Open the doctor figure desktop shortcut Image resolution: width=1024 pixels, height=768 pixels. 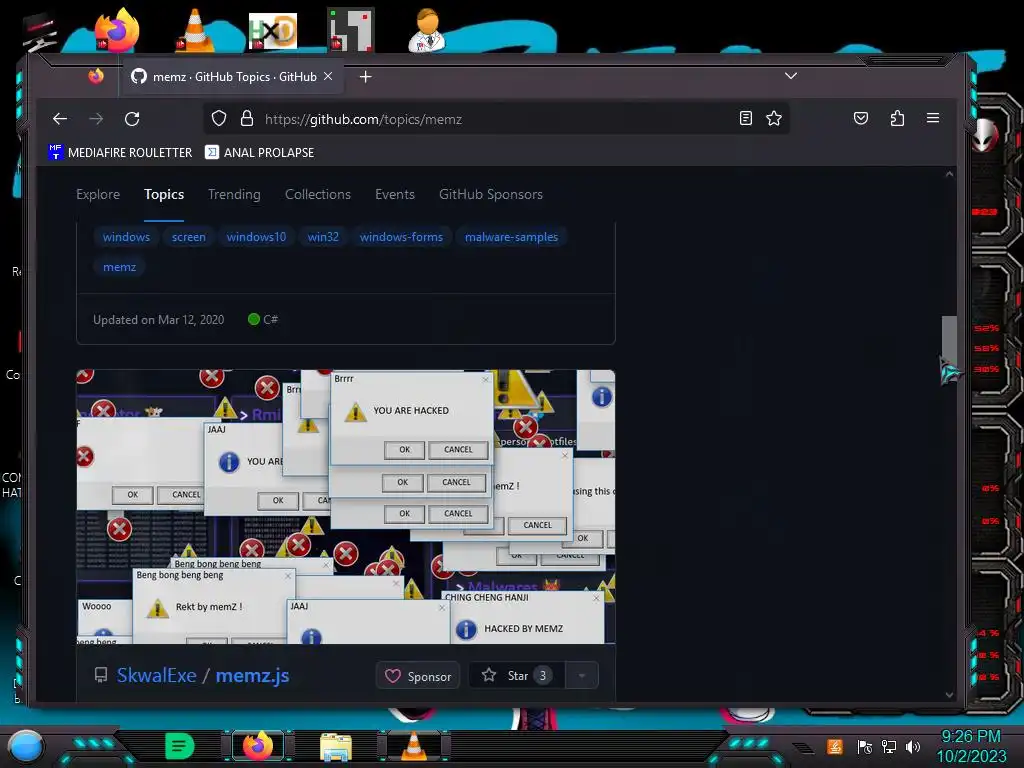[427, 30]
